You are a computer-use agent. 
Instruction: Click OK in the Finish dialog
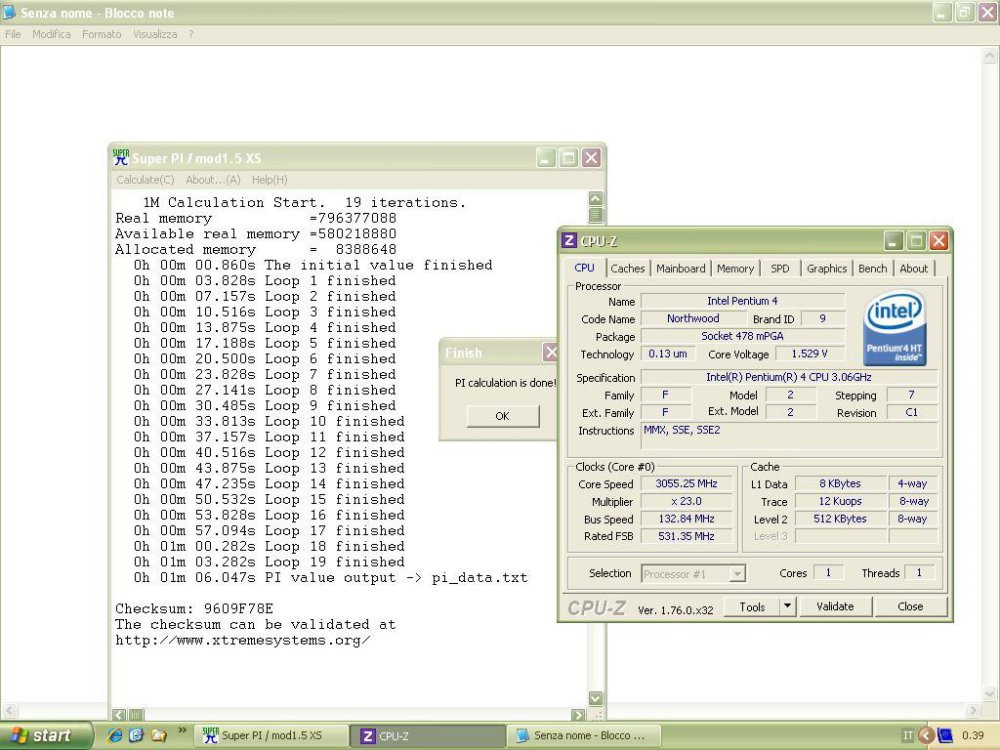[501, 416]
